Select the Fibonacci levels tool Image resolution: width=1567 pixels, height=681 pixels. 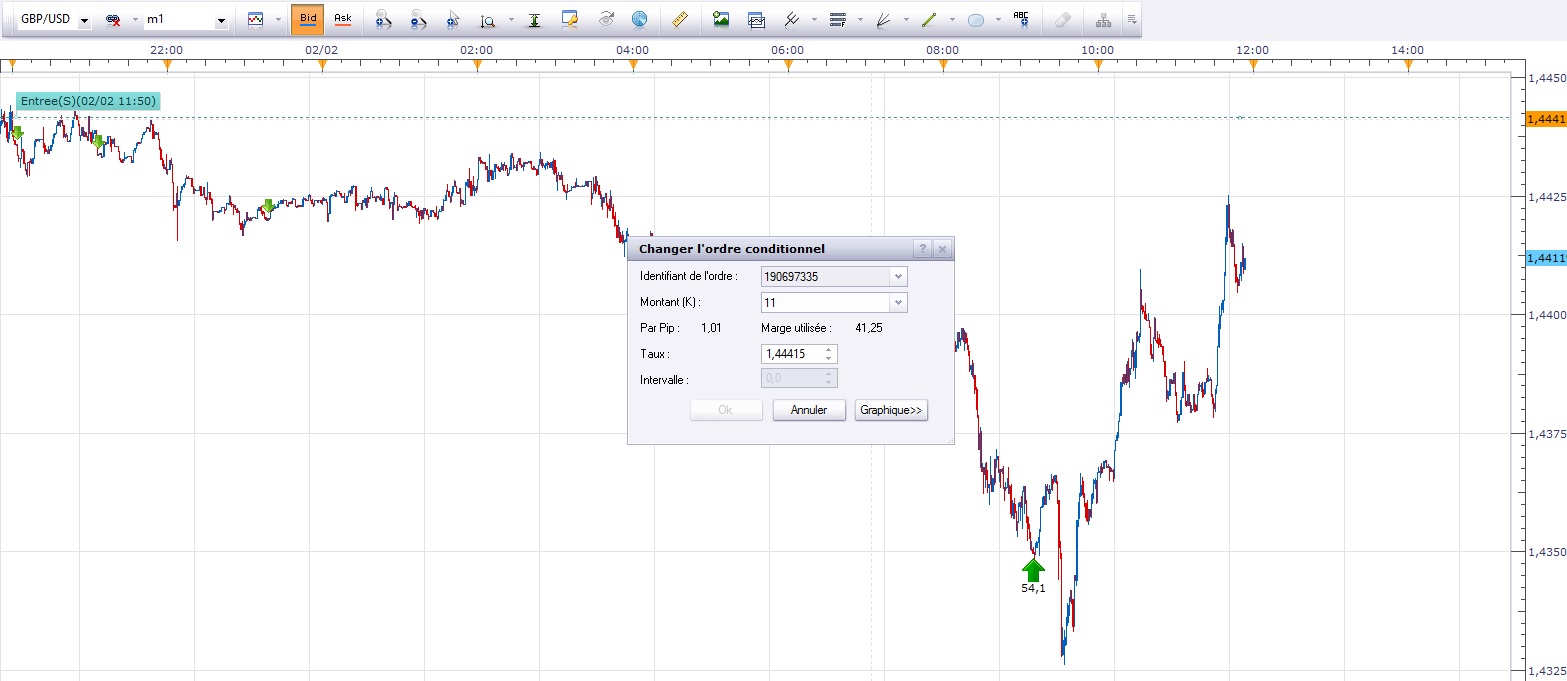pyautogui.click(x=838, y=19)
